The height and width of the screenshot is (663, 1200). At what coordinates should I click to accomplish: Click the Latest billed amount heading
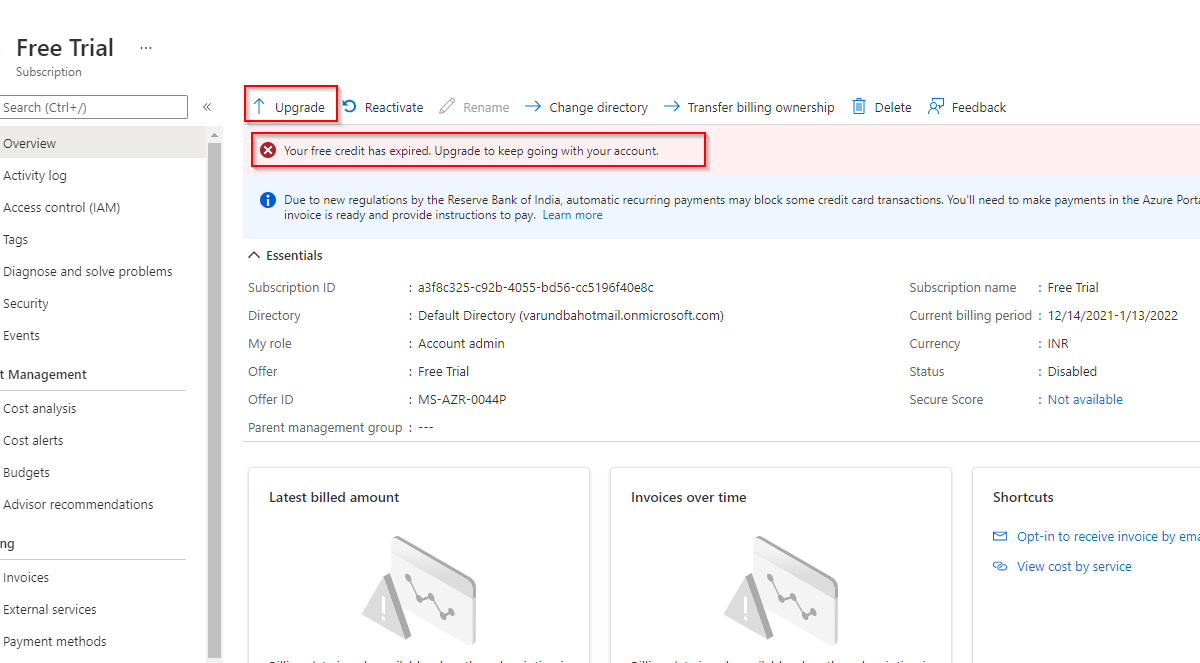[334, 497]
